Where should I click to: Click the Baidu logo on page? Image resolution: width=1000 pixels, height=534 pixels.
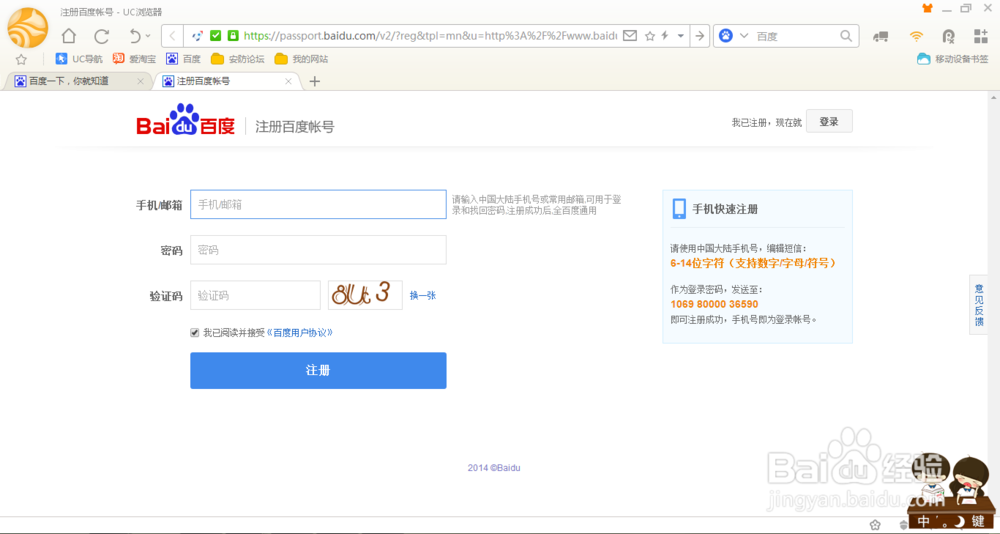point(186,119)
